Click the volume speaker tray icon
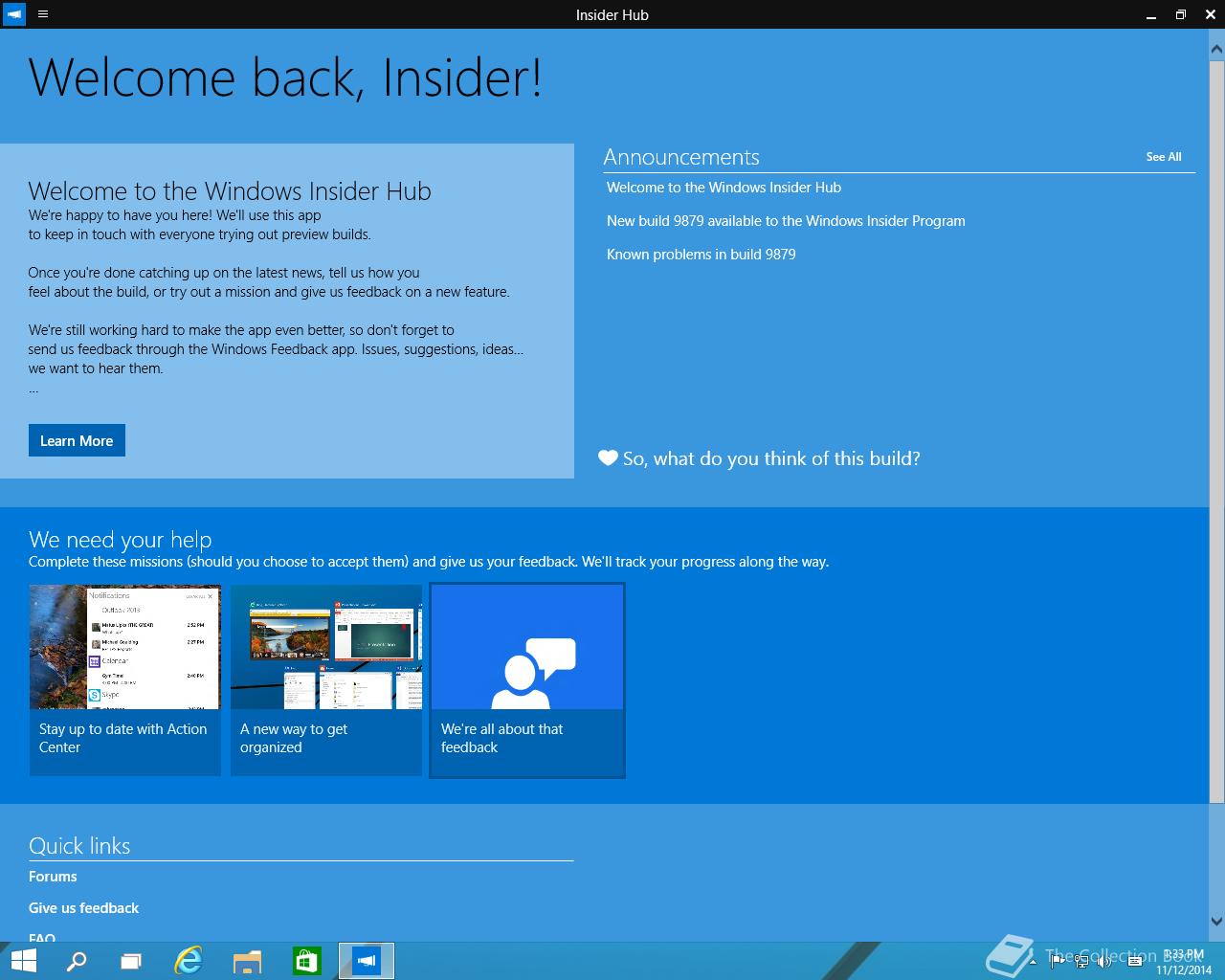Viewport: 1225px width, 980px height. (x=1105, y=962)
